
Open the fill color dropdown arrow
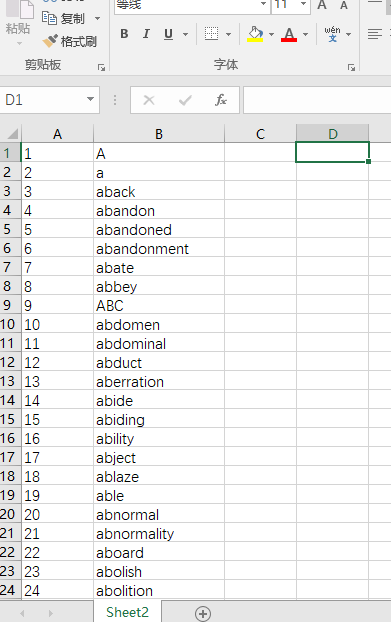[x=271, y=35]
